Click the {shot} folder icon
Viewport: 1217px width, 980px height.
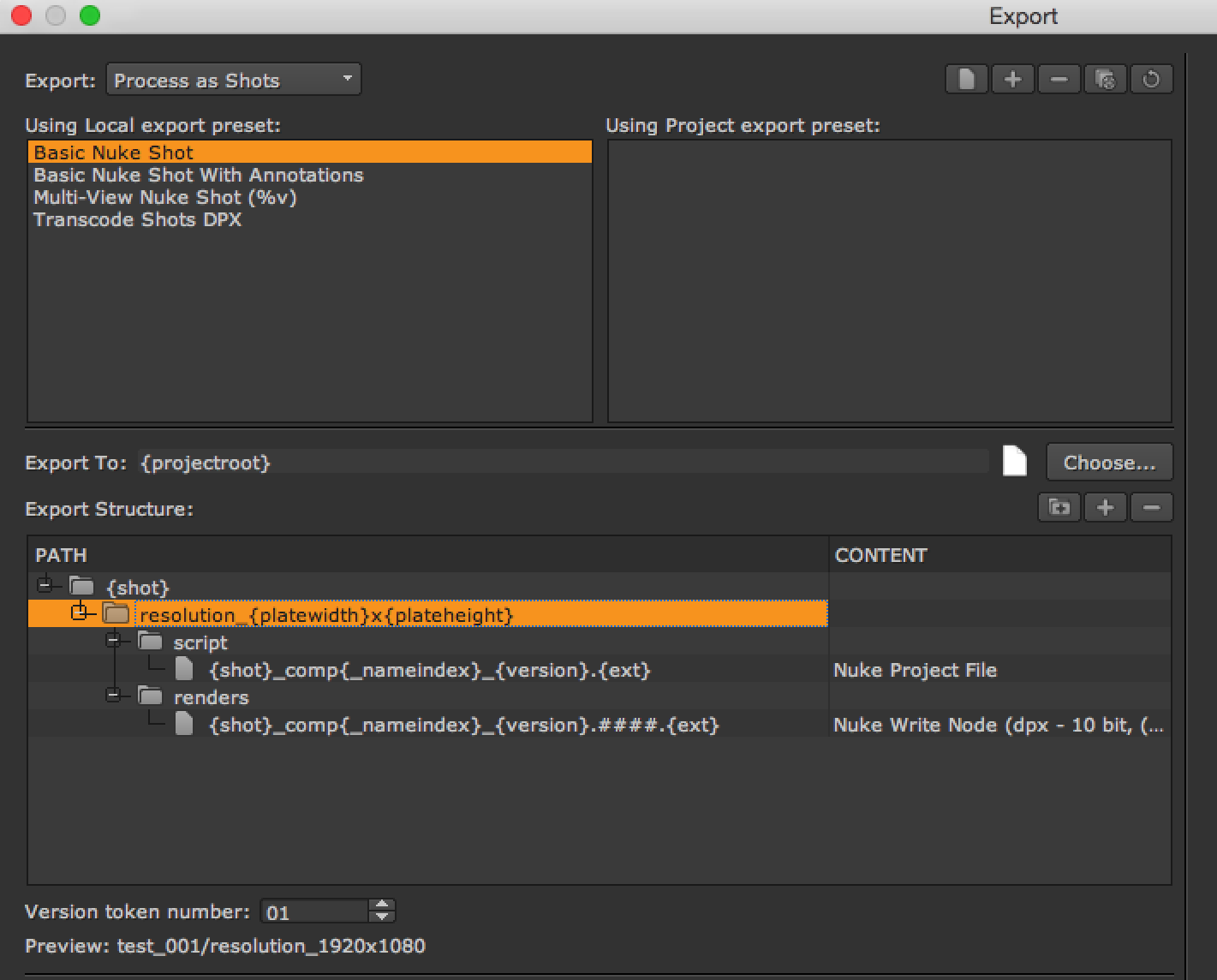coord(81,586)
